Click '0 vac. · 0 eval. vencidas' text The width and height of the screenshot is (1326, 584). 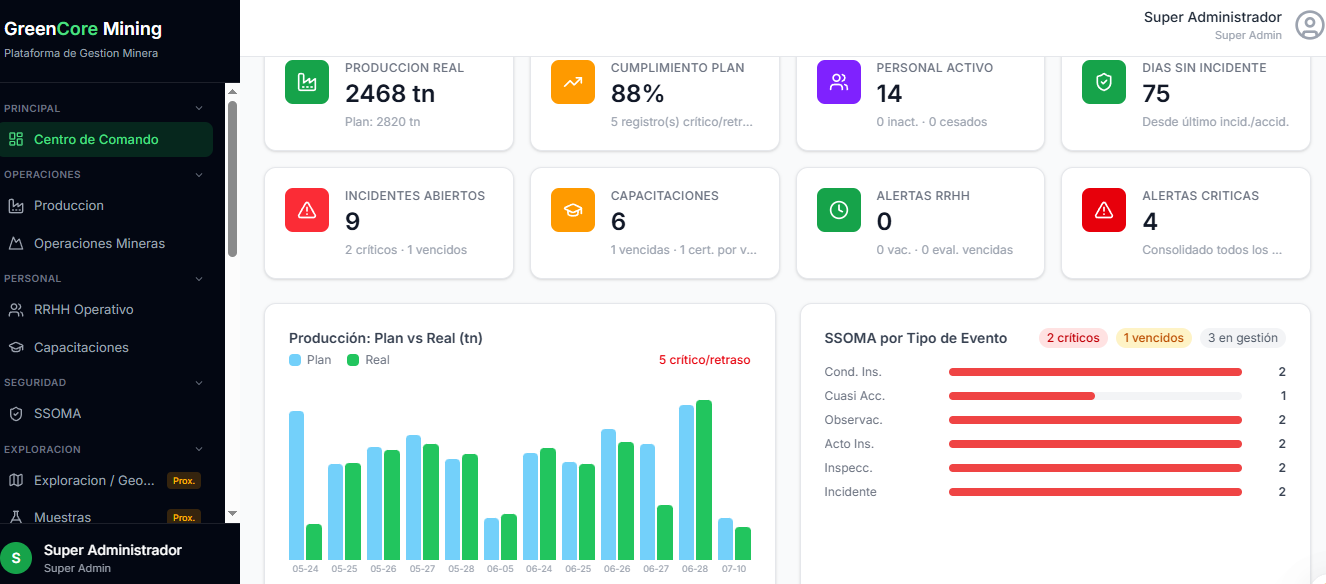click(x=945, y=250)
